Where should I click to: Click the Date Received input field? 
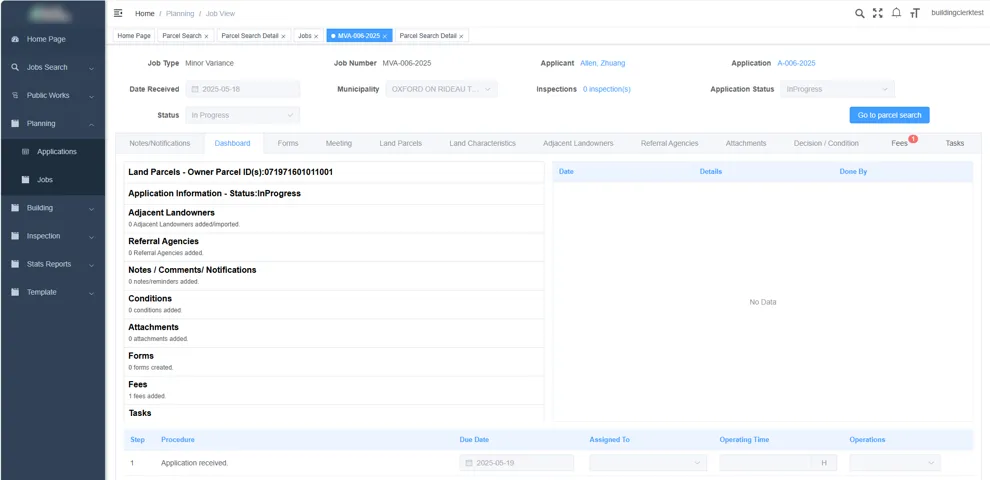242,90
